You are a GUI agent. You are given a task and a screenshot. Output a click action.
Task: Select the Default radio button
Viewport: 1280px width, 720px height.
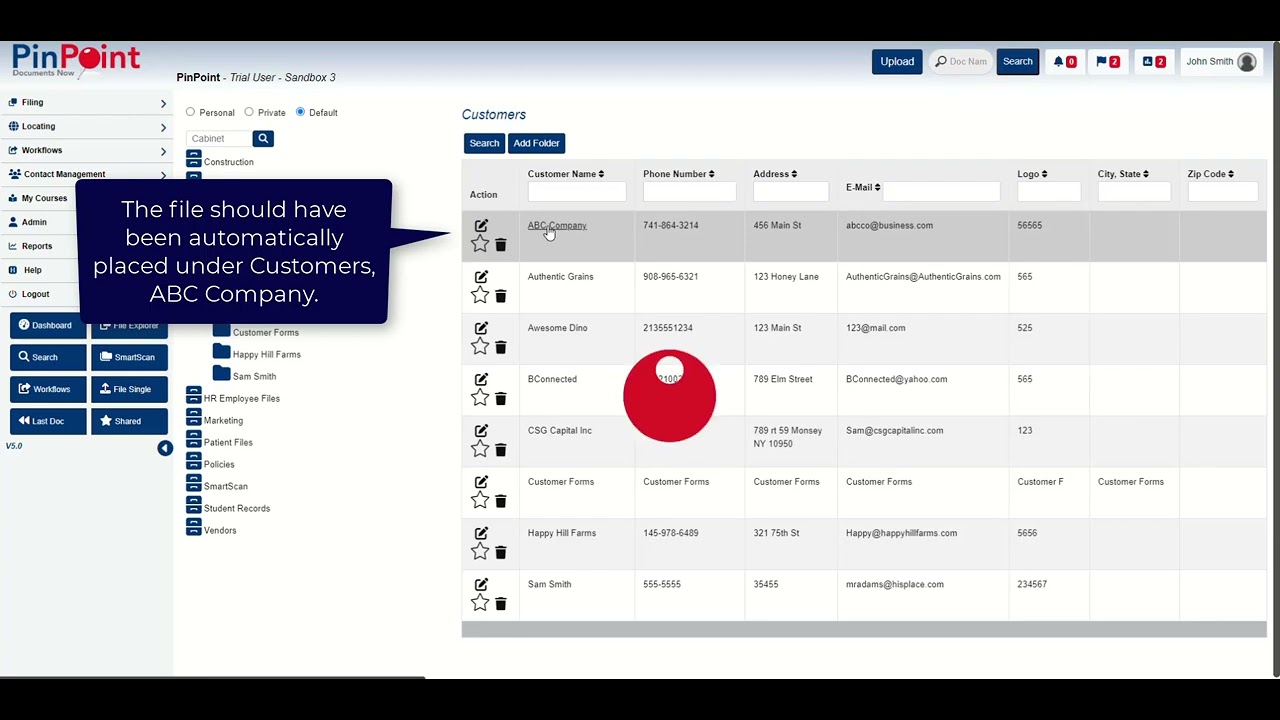[x=300, y=112]
